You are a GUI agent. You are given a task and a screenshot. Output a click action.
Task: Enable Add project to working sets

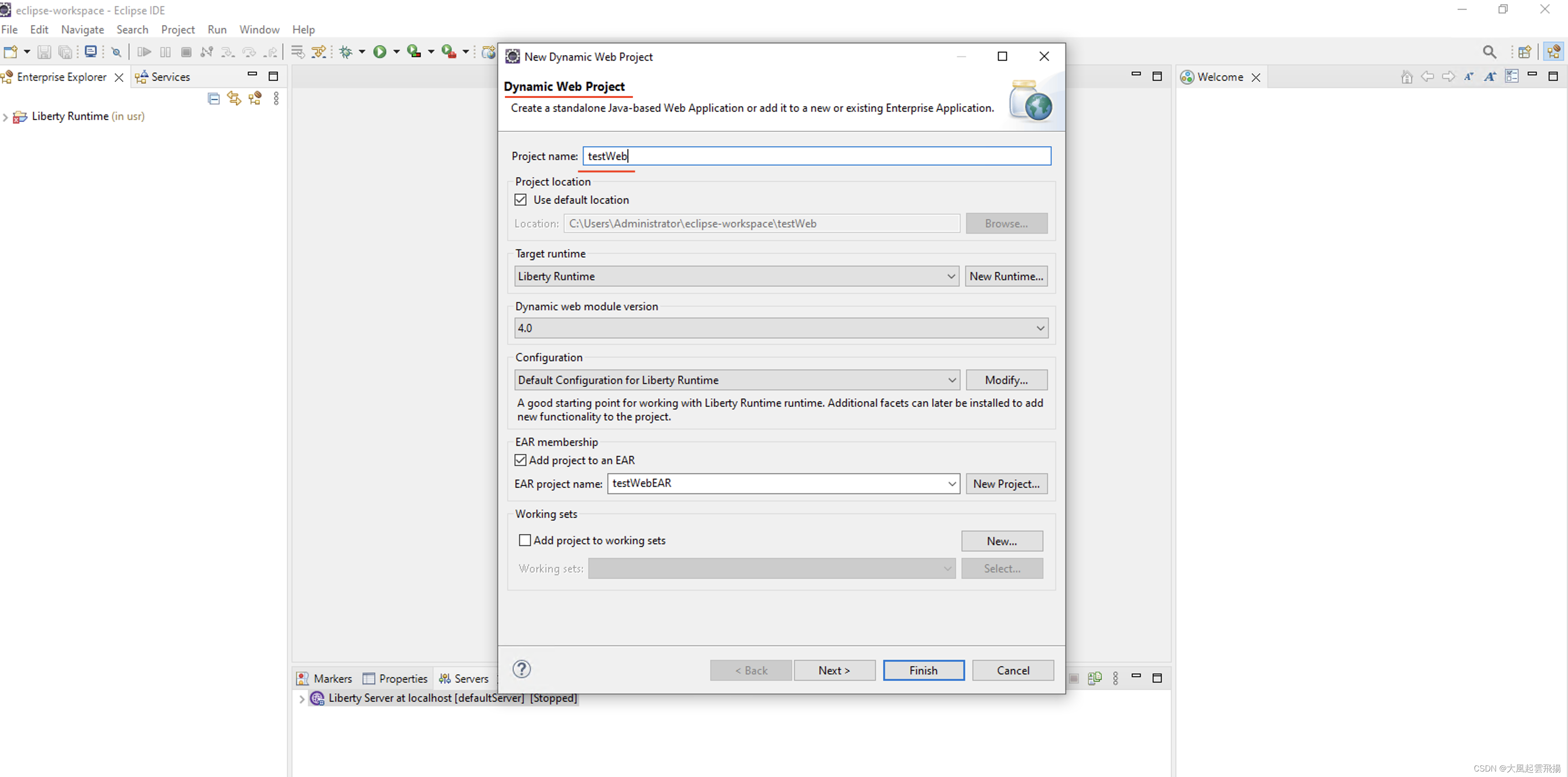point(524,540)
